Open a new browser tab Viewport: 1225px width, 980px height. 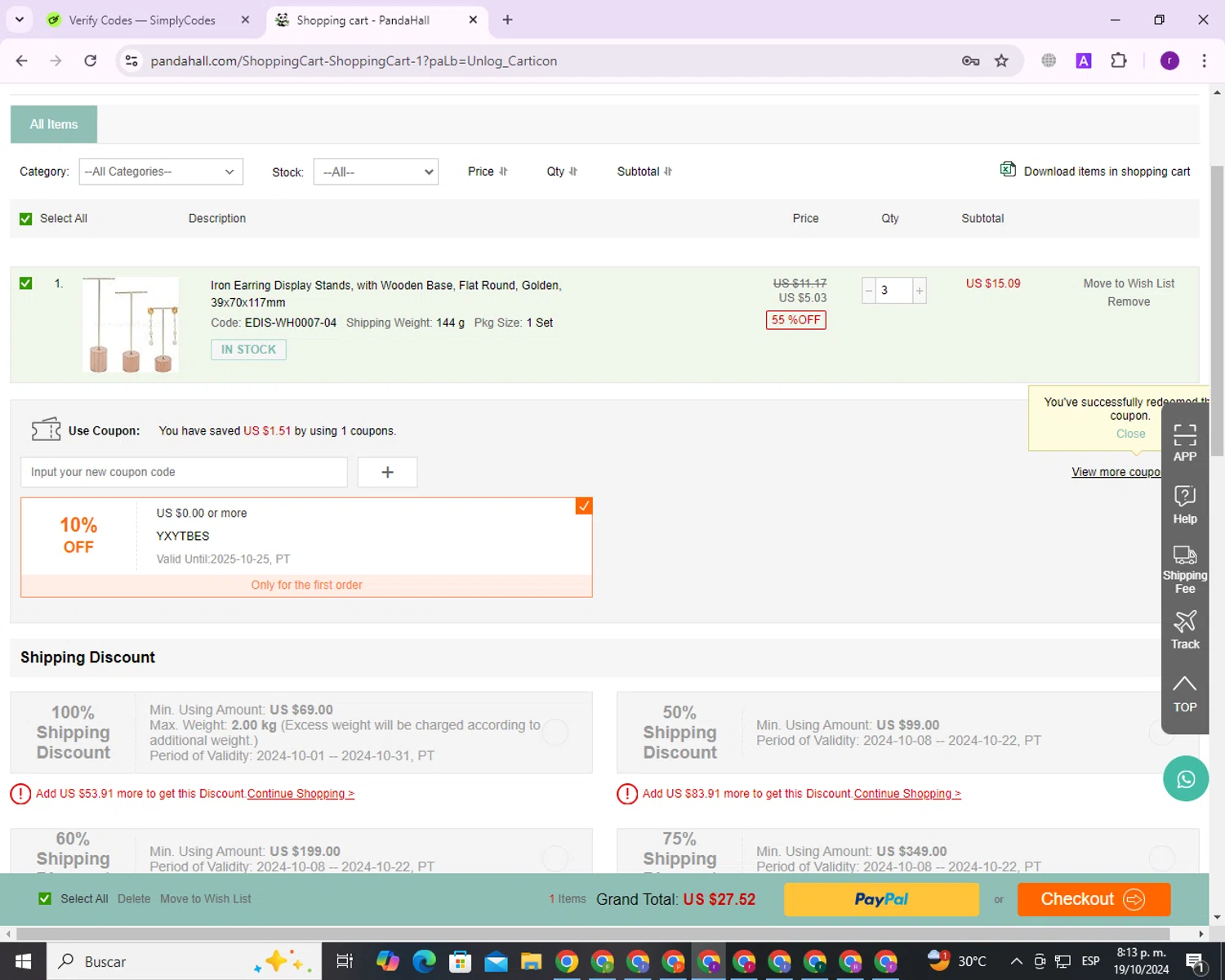[x=507, y=20]
